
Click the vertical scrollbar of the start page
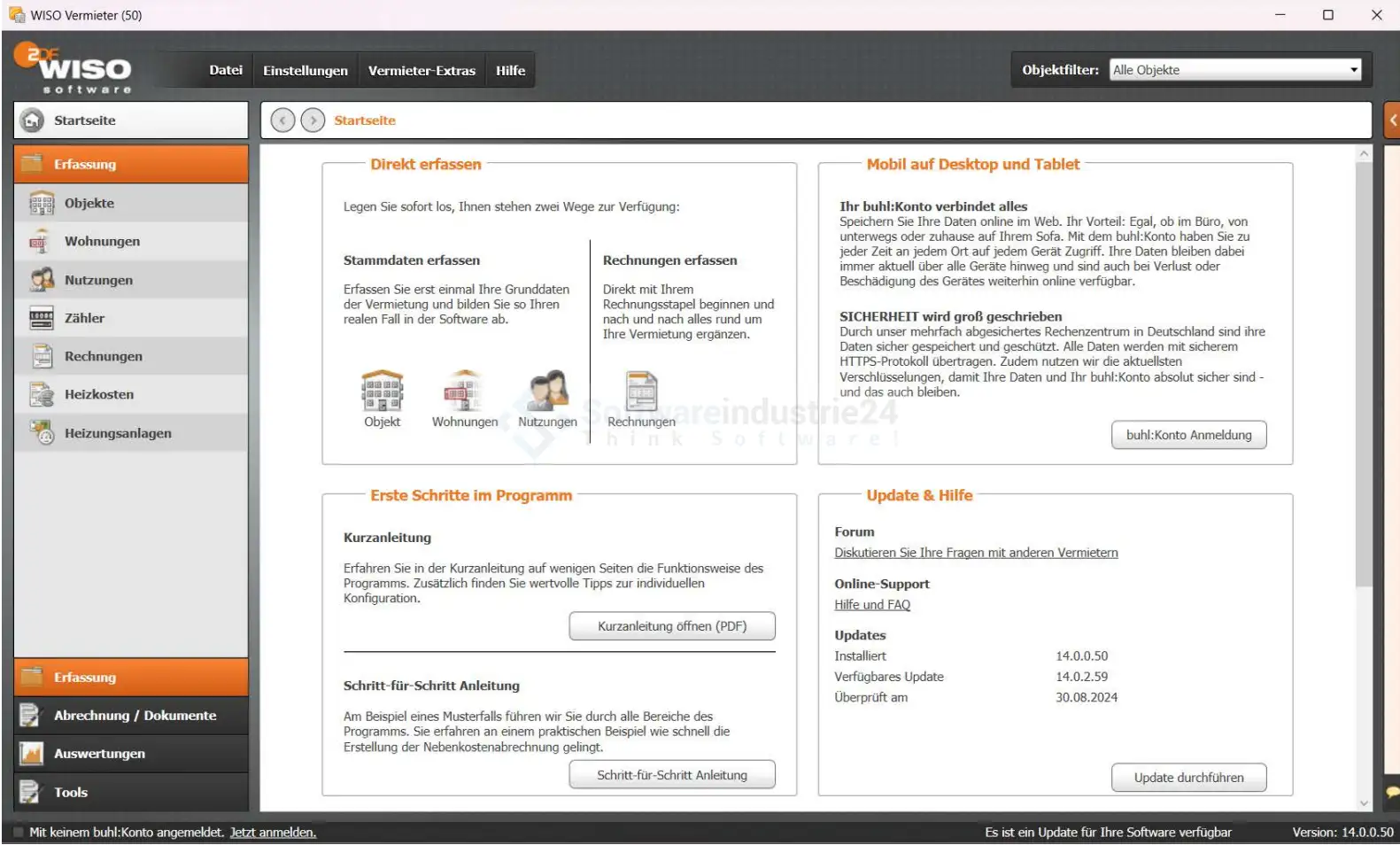coord(1363,372)
